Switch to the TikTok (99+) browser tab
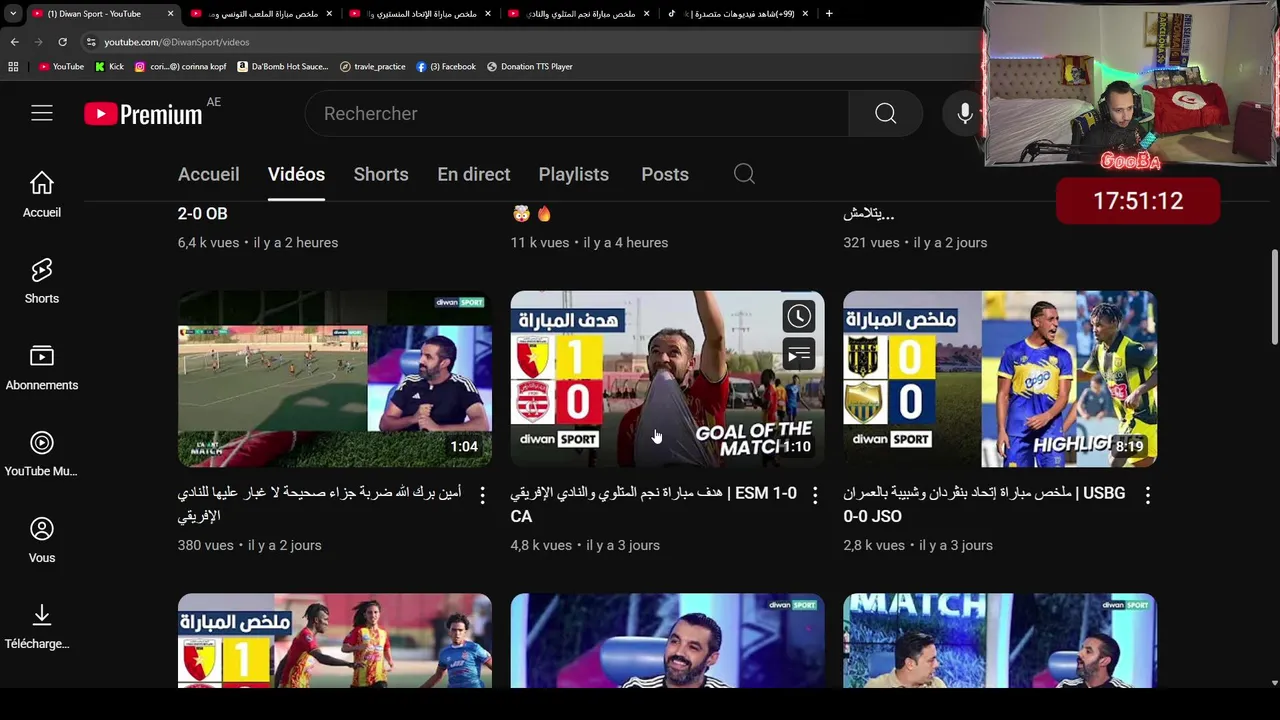Viewport: 1280px width, 720px height. [x=740, y=14]
